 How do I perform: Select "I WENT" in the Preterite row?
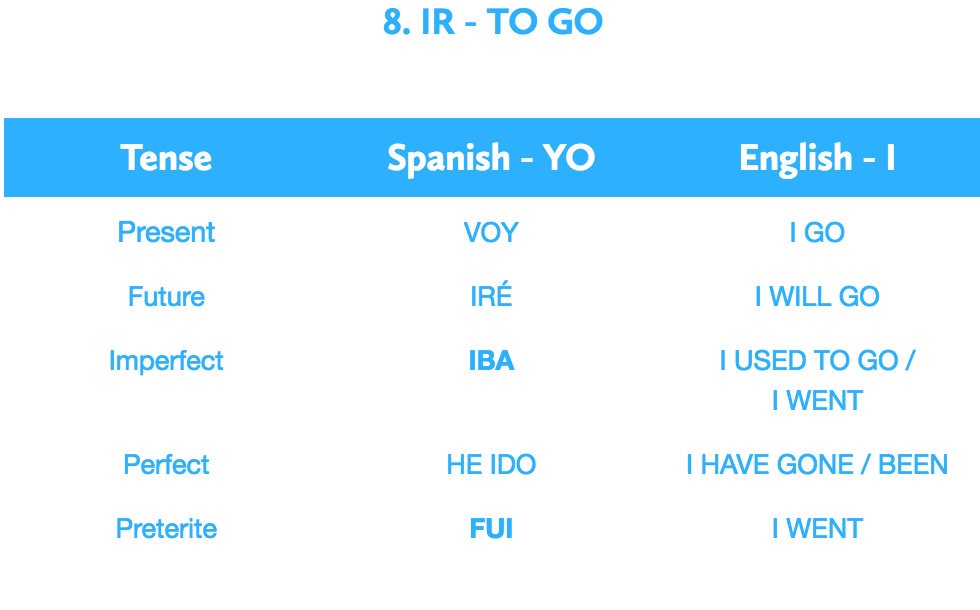coord(817,529)
